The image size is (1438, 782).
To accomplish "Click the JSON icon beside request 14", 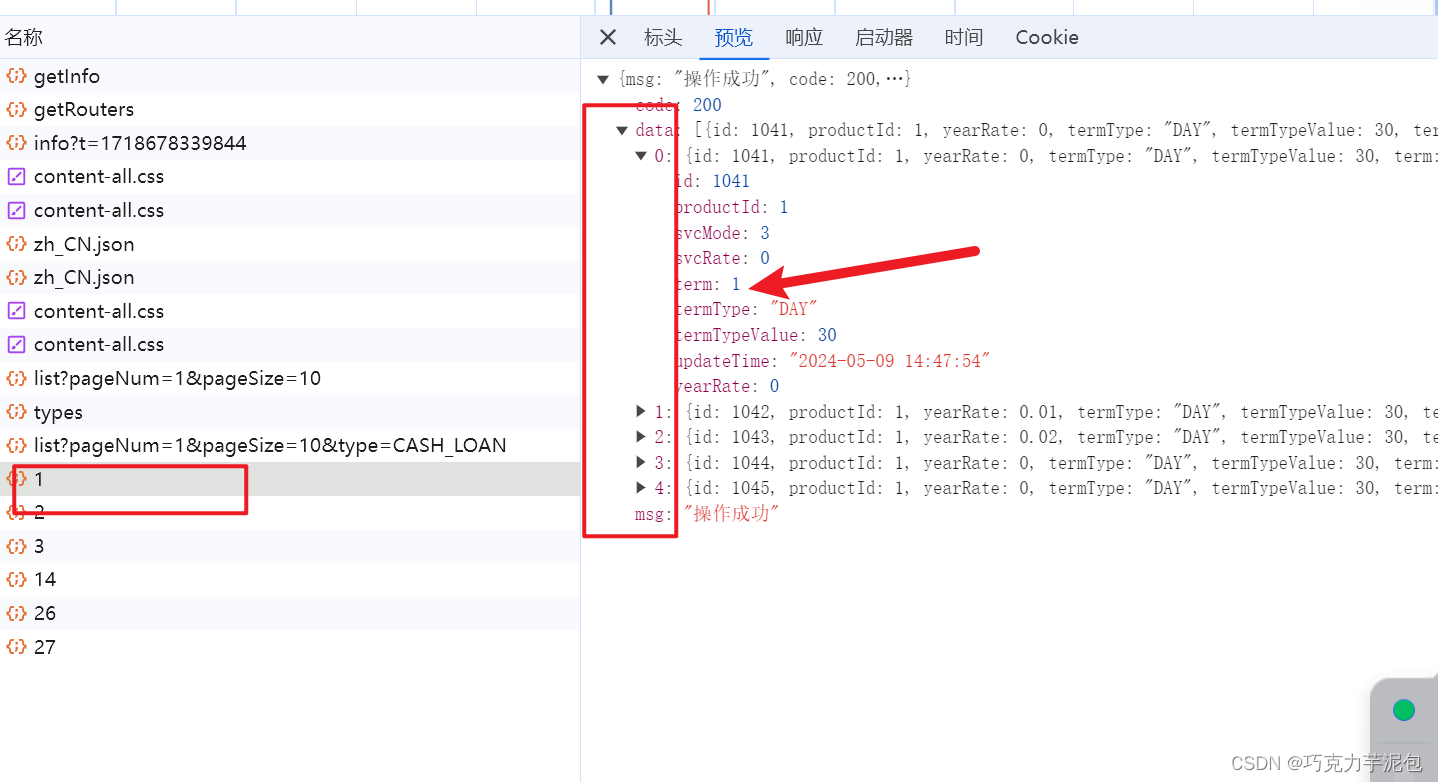I will coord(16,579).
